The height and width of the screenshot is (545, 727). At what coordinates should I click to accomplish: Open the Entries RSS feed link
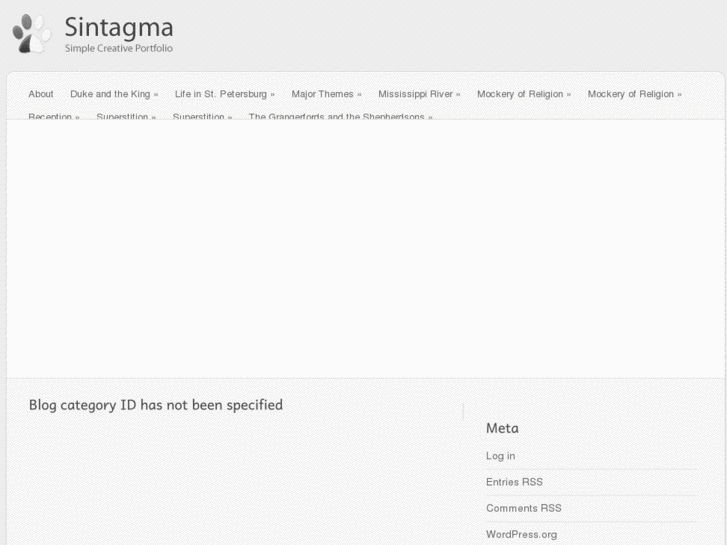[514, 482]
